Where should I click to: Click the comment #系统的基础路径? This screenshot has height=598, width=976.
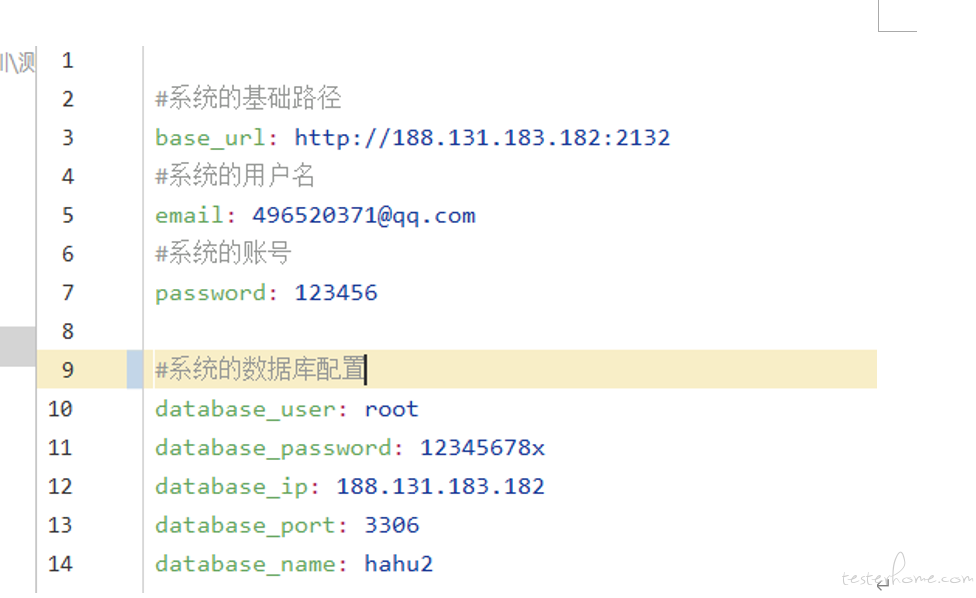click(248, 98)
